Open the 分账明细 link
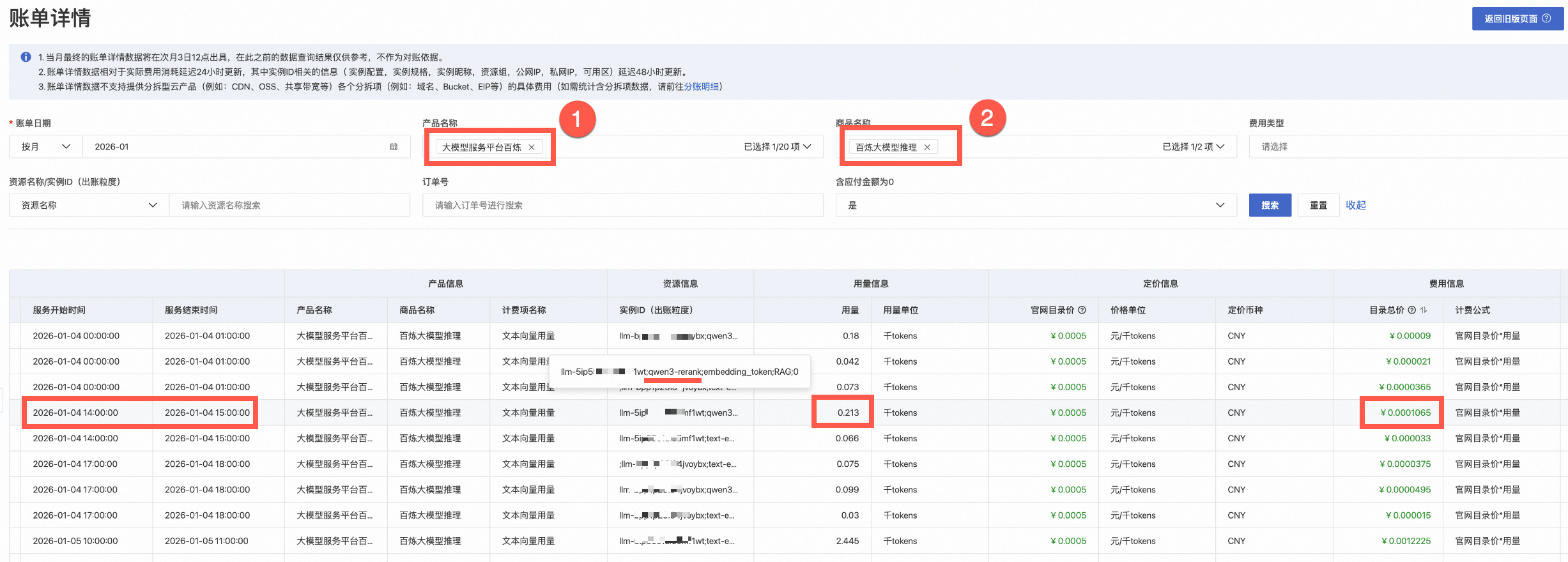The width and height of the screenshot is (1568, 562). (702, 86)
